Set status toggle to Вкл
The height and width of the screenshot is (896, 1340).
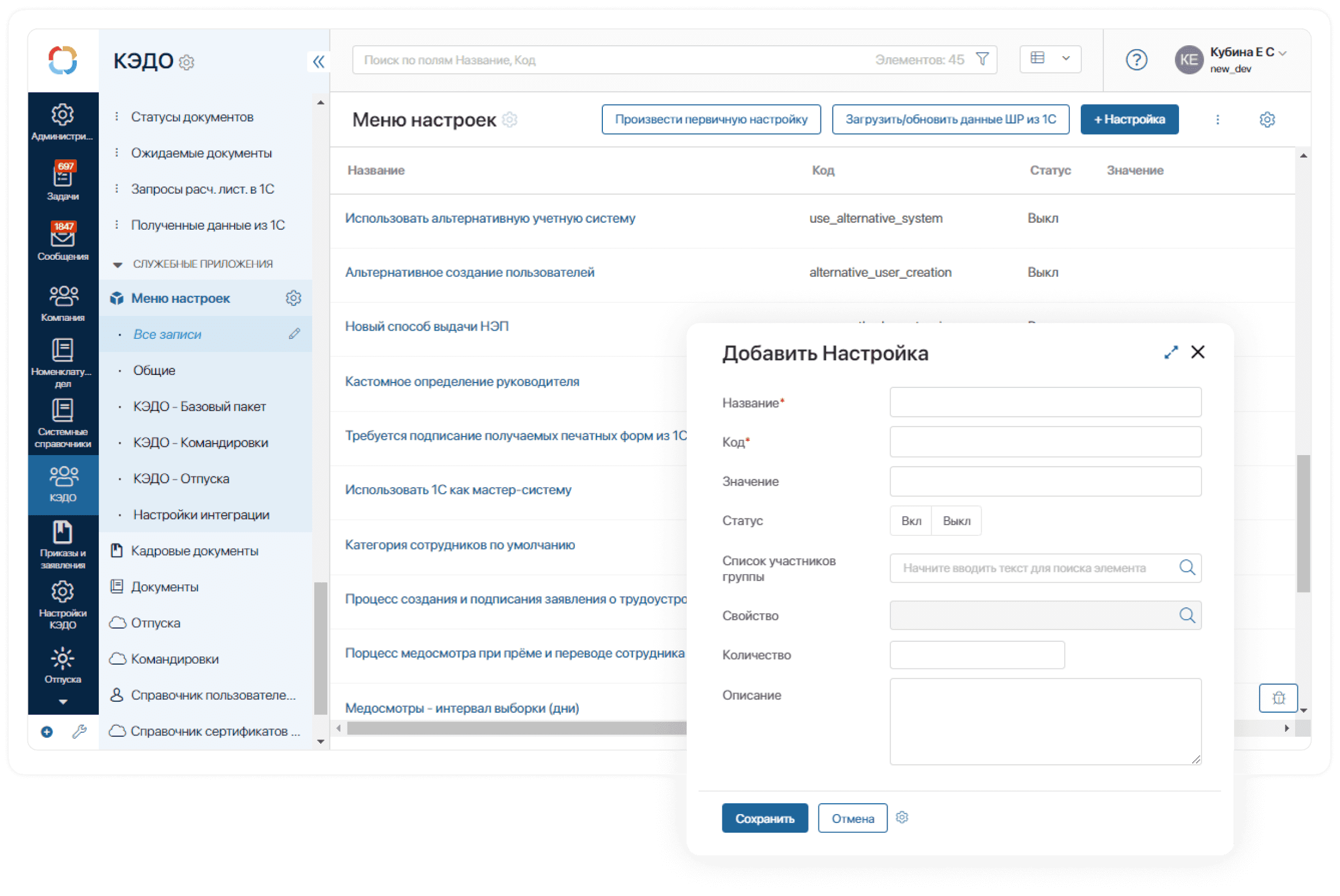tap(911, 521)
